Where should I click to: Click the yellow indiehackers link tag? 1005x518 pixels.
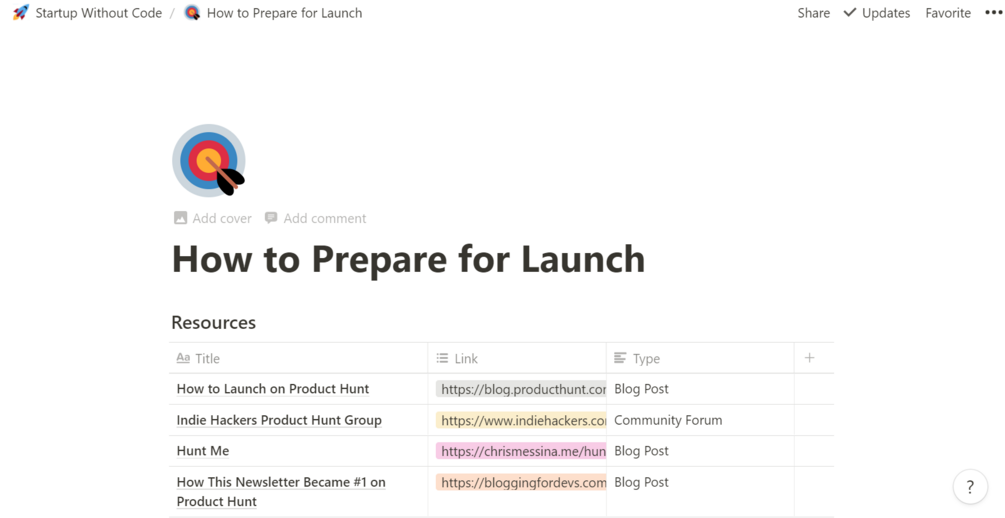pyautogui.click(x=522, y=420)
